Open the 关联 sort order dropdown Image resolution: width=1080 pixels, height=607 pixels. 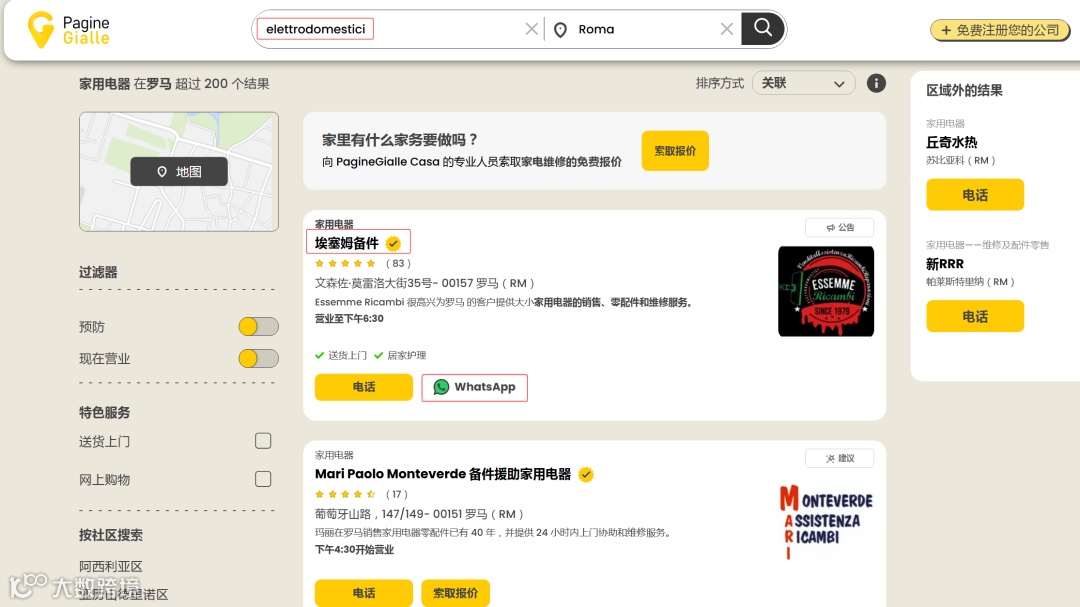point(803,83)
